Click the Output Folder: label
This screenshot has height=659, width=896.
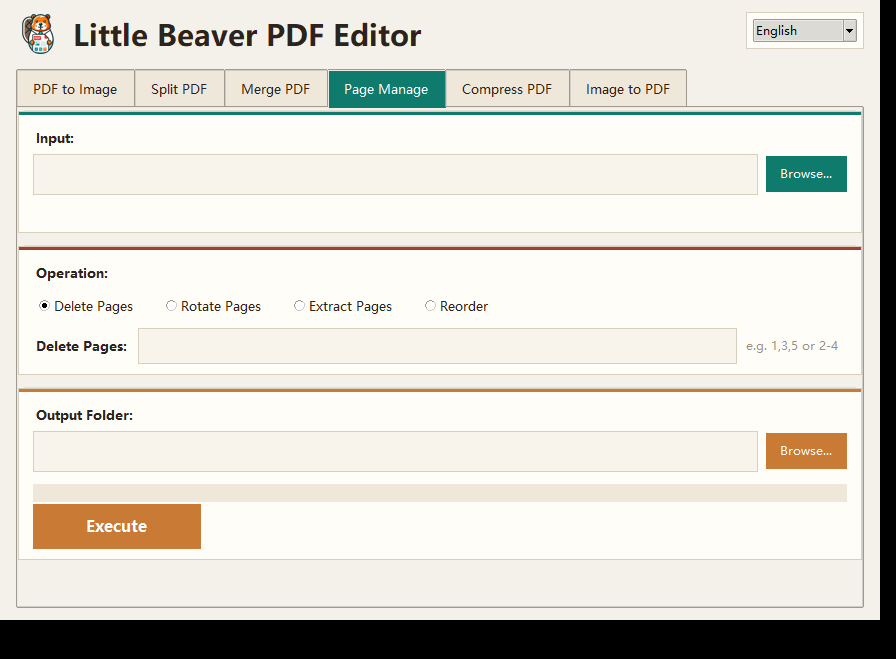click(85, 416)
